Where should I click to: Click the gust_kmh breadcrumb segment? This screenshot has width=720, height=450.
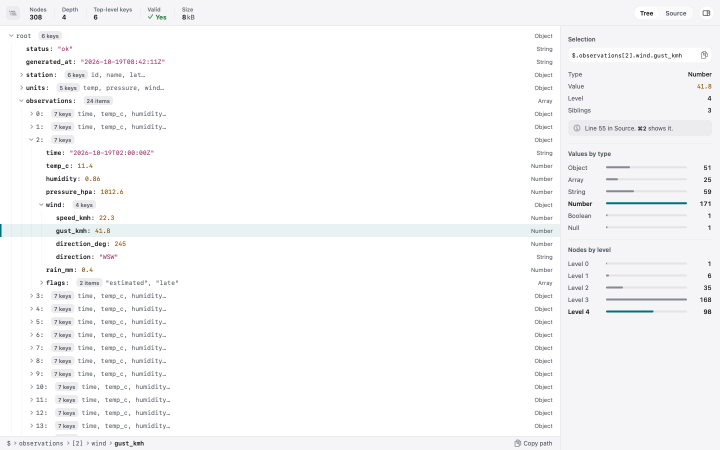(x=129, y=443)
